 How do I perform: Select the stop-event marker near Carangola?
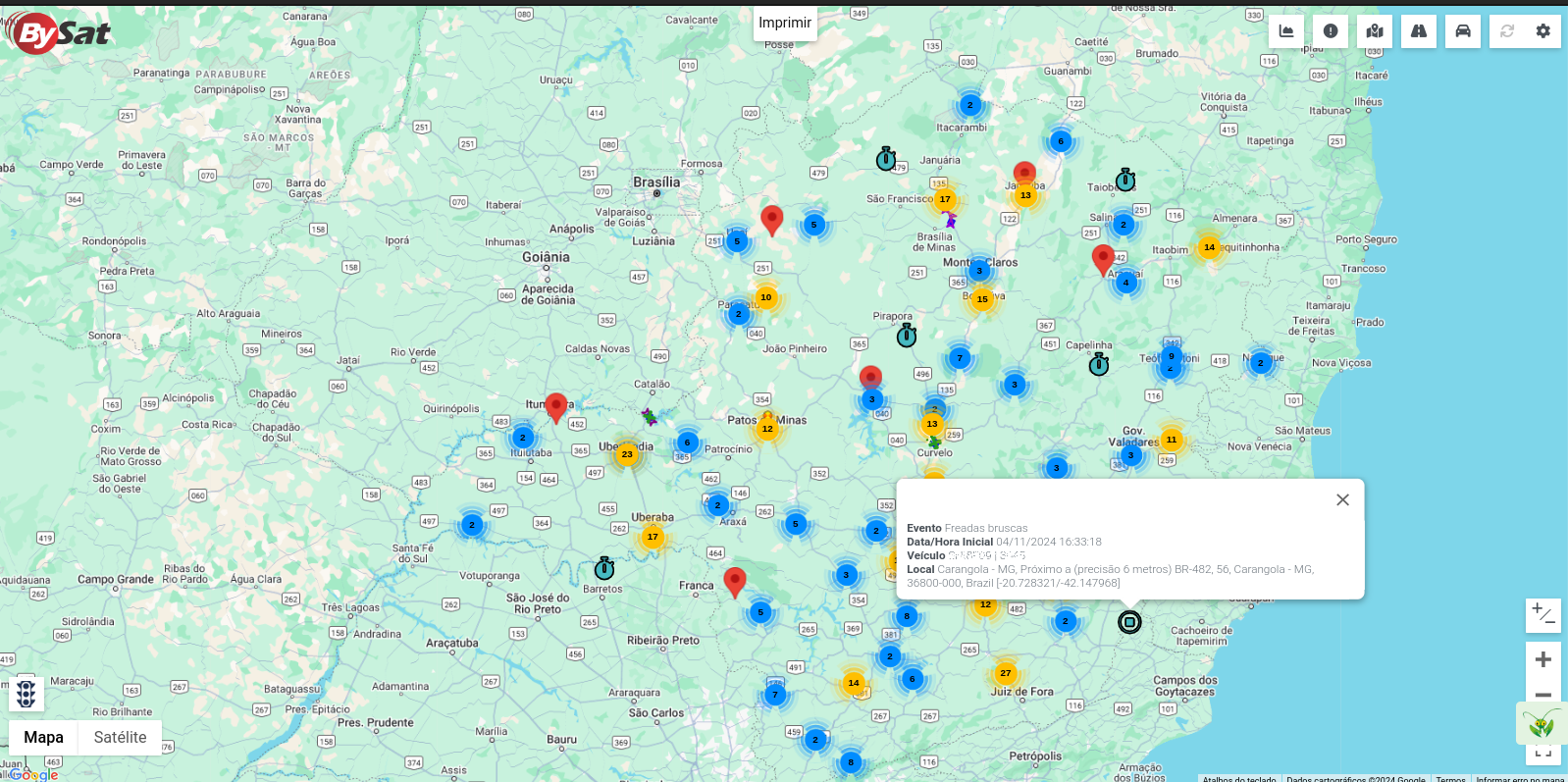click(1129, 622)
